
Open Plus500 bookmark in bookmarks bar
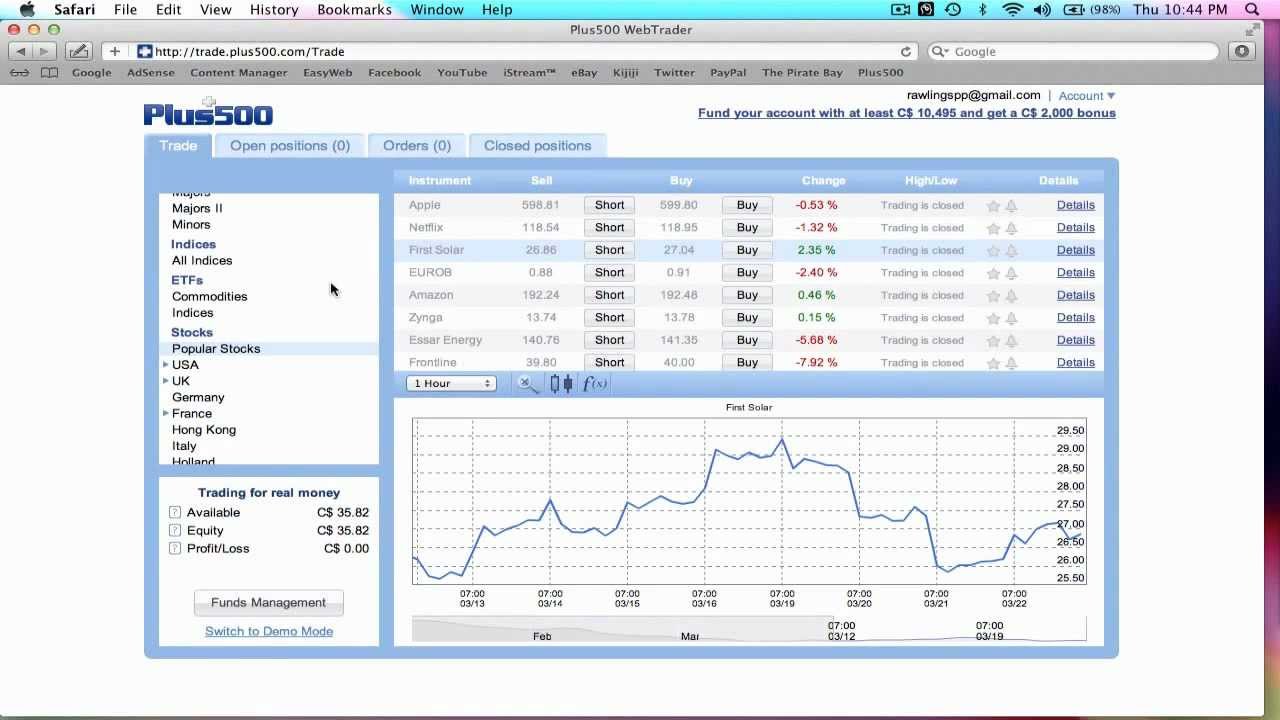(880, 73)
